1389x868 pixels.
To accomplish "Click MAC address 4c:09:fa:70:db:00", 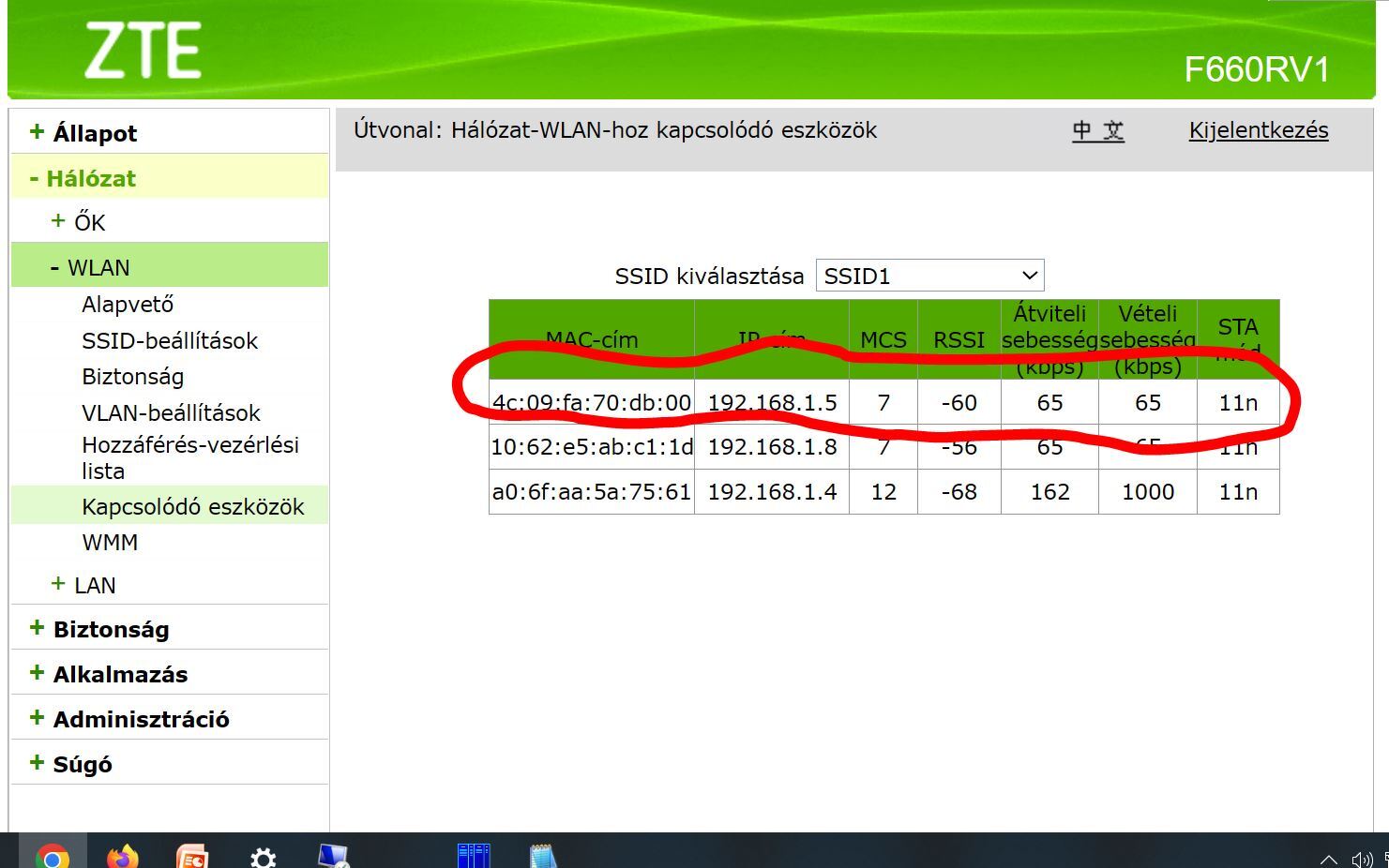I will pyautogui.click(x=592, y=402).
